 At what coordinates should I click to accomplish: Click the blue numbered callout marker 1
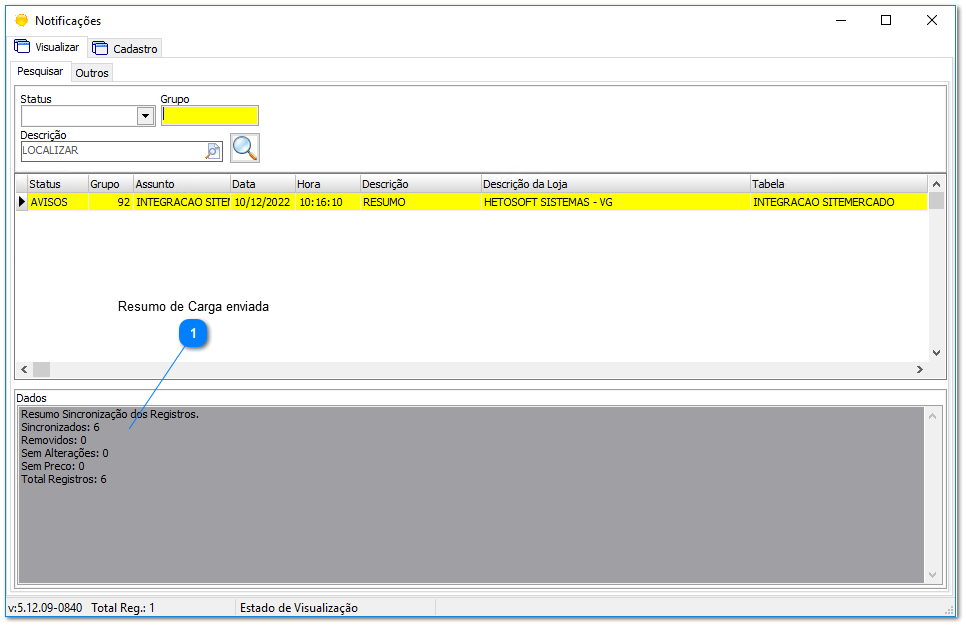click(193, 333)
